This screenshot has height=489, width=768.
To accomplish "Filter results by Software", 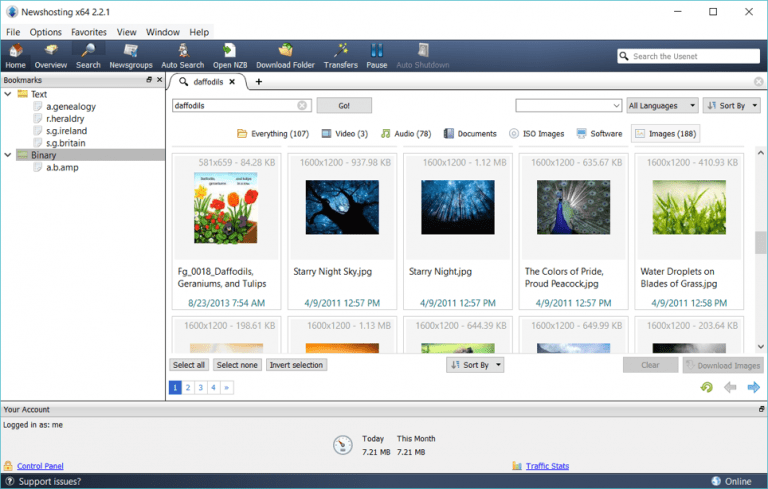I will [600, 133].
